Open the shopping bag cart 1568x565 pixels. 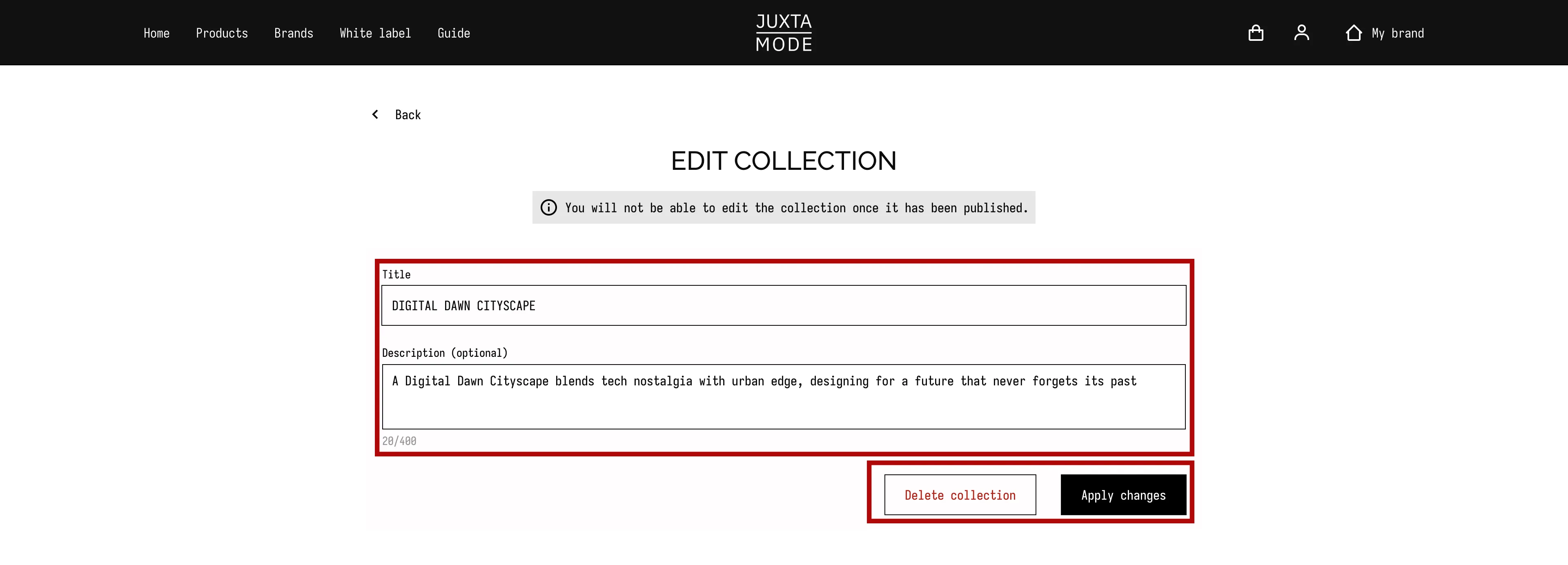1256,32
